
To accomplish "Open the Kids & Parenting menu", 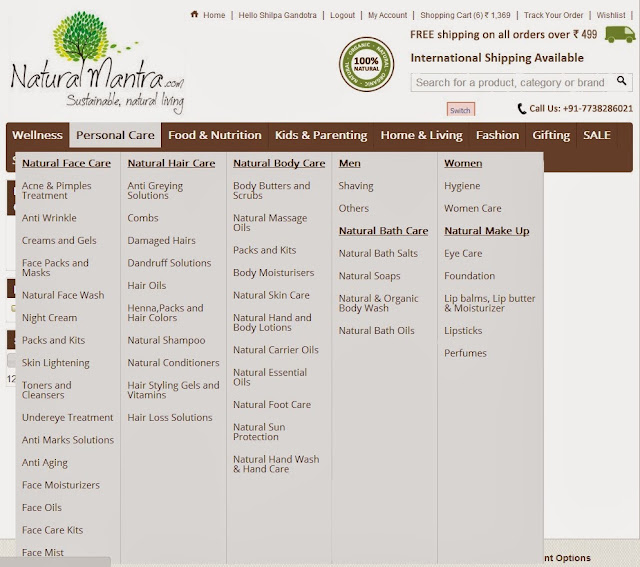I will [x=321, y=135].
